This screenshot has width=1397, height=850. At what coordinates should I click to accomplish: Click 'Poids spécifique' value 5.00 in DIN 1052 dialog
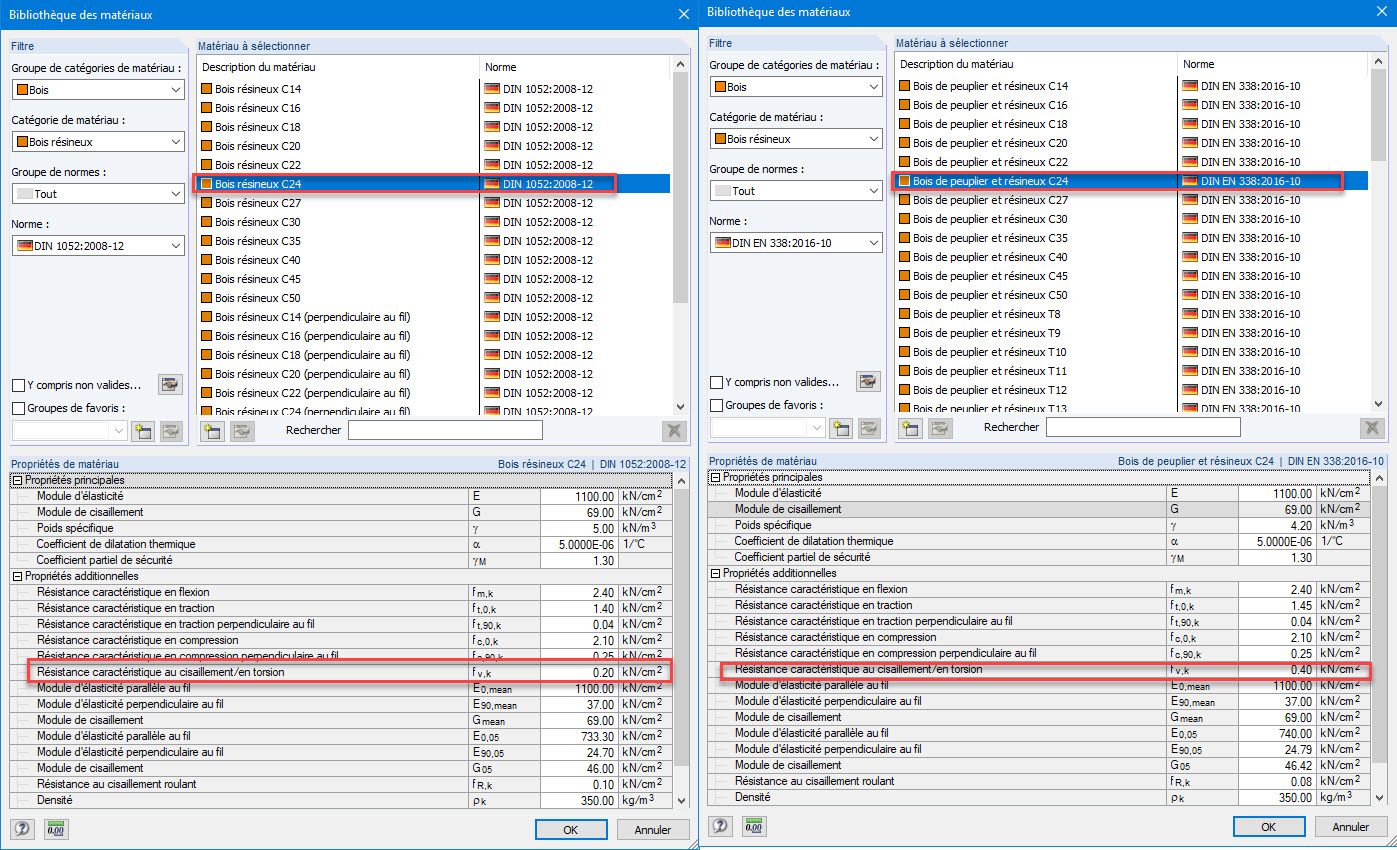click(579, 528)
